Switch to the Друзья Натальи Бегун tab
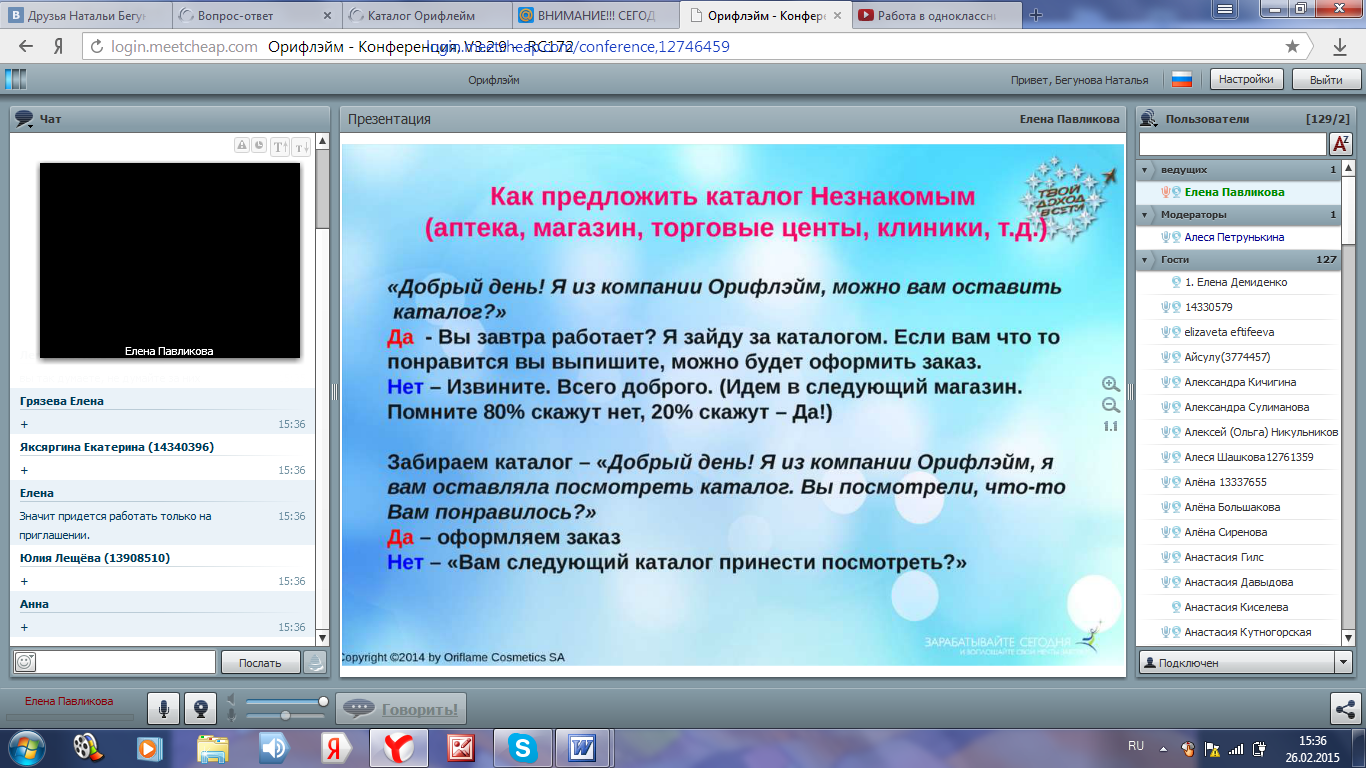Viewport: 1366px width, 768px height. tap(86, 15)
